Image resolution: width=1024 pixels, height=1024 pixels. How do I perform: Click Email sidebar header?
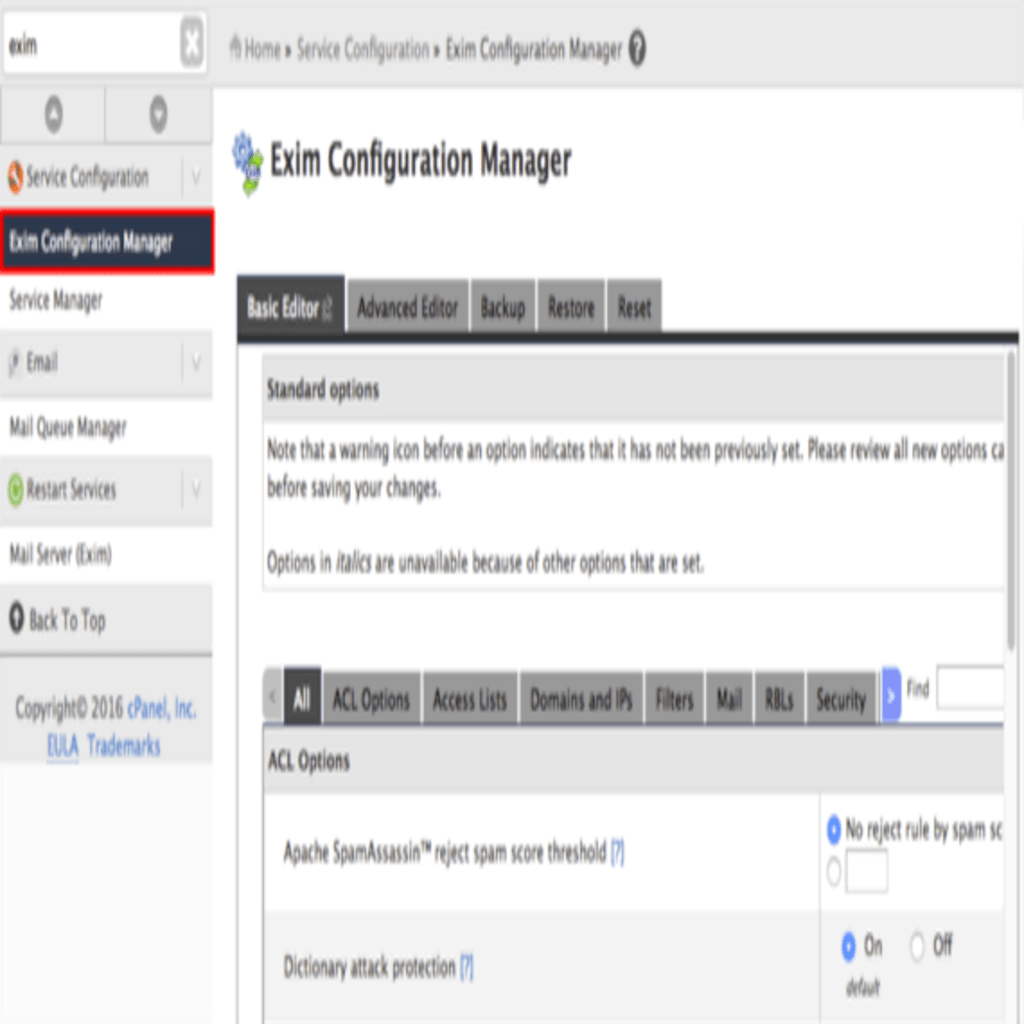click(x=106, y=362)
